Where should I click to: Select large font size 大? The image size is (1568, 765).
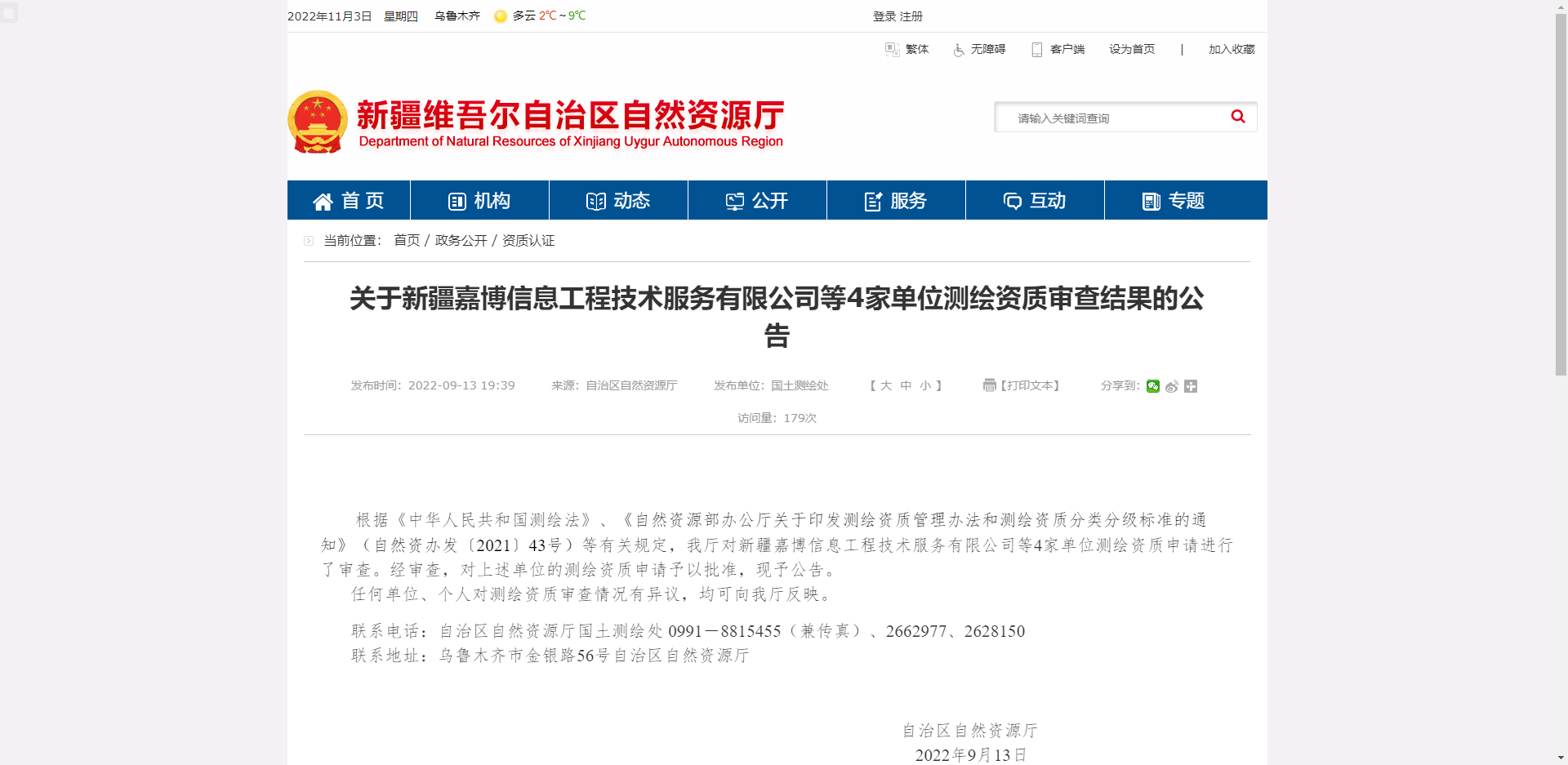tap(885, 386)
